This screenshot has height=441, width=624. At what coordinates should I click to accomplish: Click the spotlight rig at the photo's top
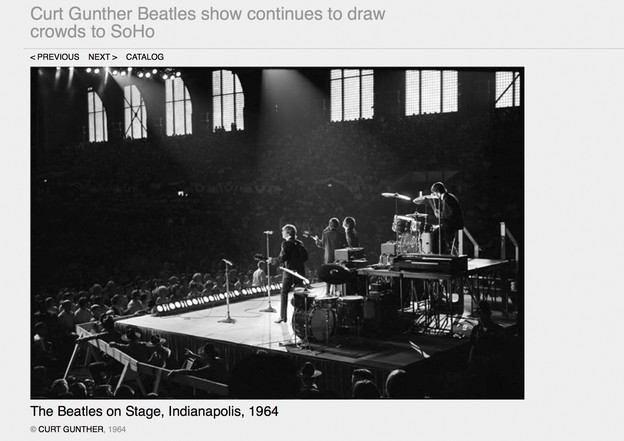point(133,73)
